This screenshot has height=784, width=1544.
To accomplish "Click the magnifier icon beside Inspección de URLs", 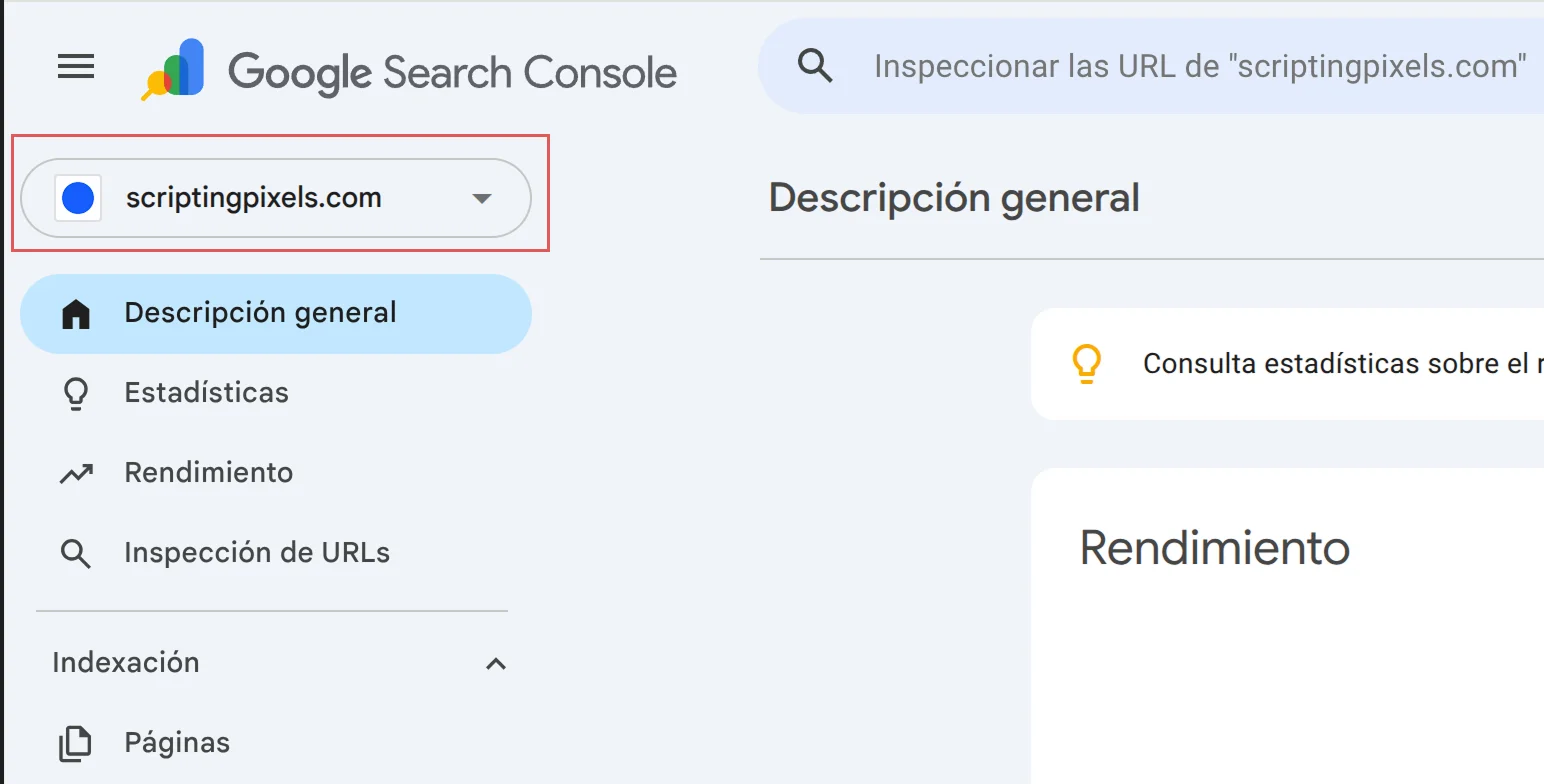I will click(76, 554).
